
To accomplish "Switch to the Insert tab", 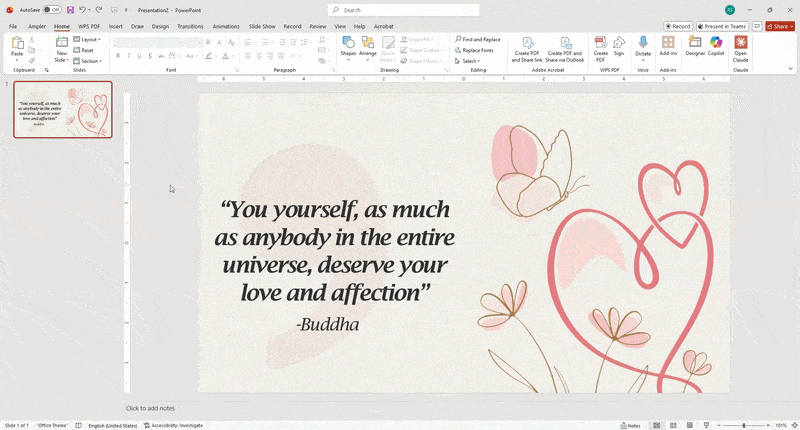I will click(116, 26).
